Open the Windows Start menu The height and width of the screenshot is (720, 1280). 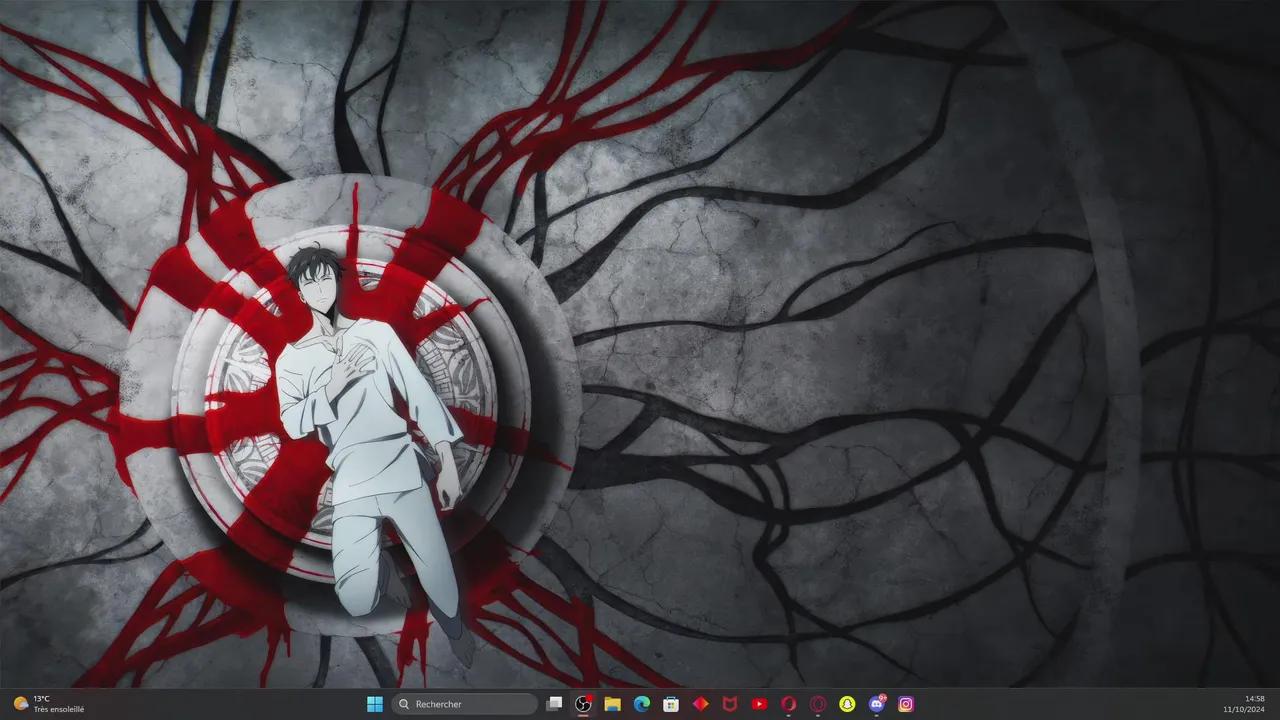375,704
